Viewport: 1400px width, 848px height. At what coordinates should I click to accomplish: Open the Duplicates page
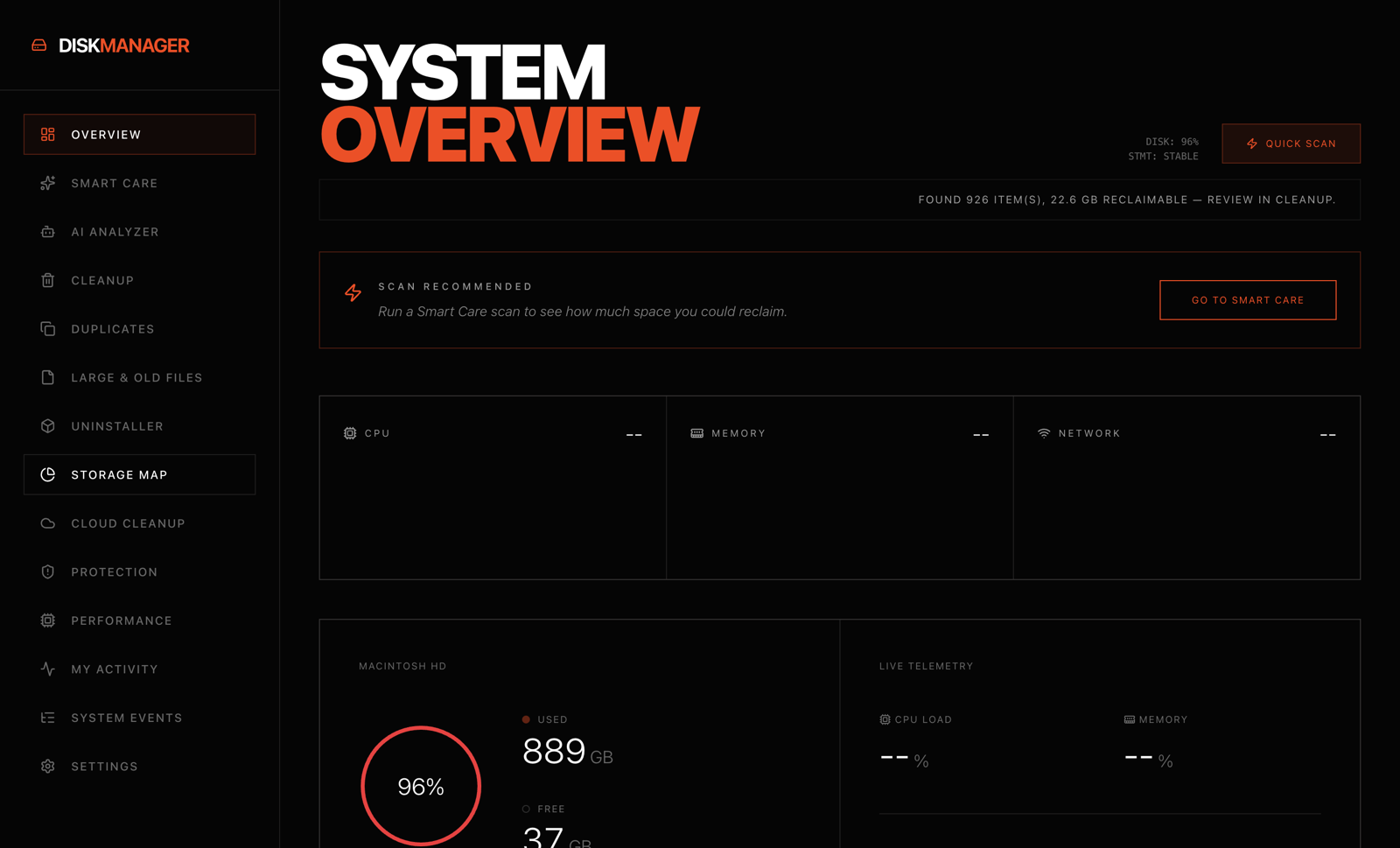140,329
